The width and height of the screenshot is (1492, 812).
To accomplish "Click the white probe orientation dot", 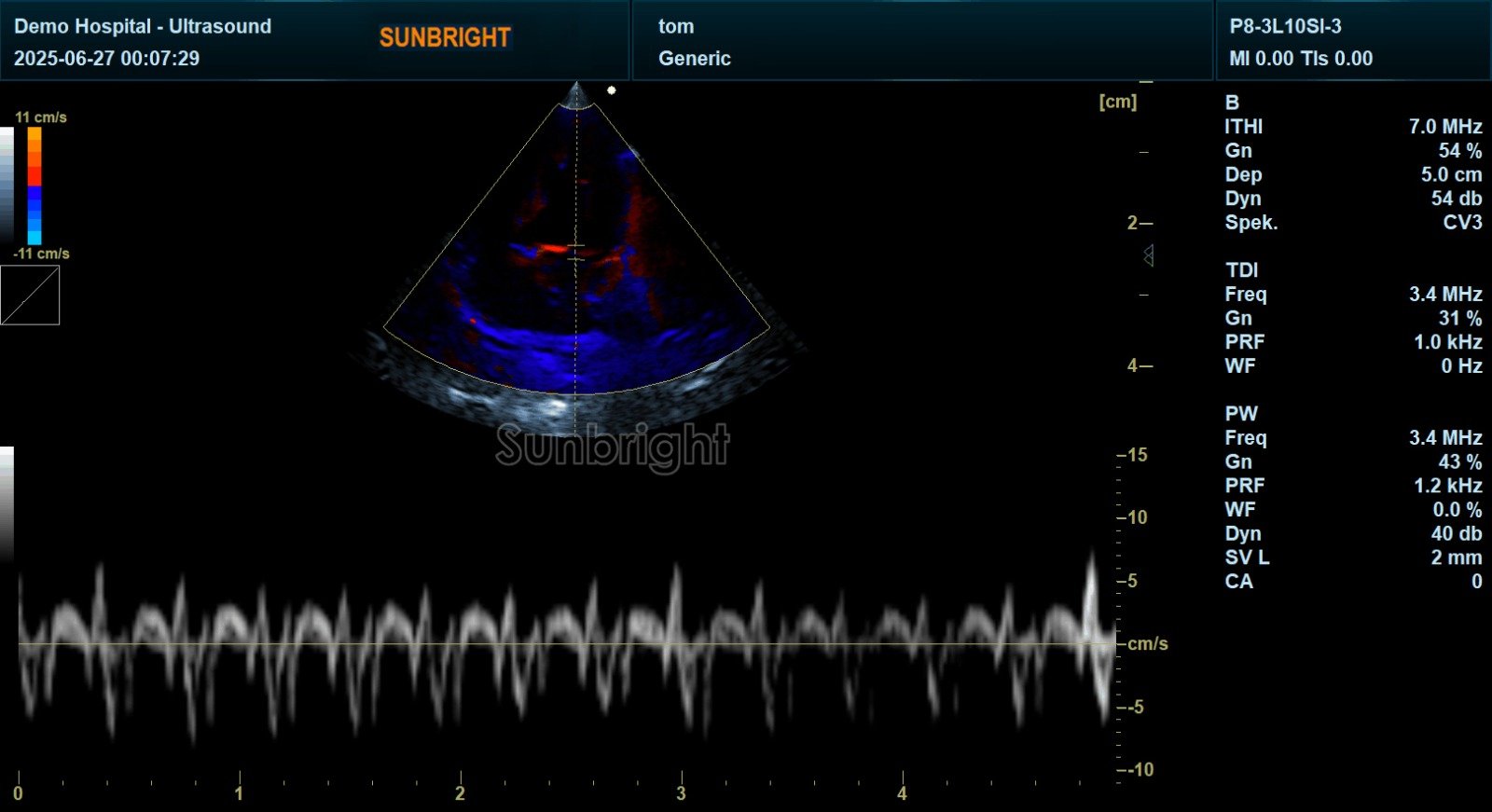I will 612,90.
